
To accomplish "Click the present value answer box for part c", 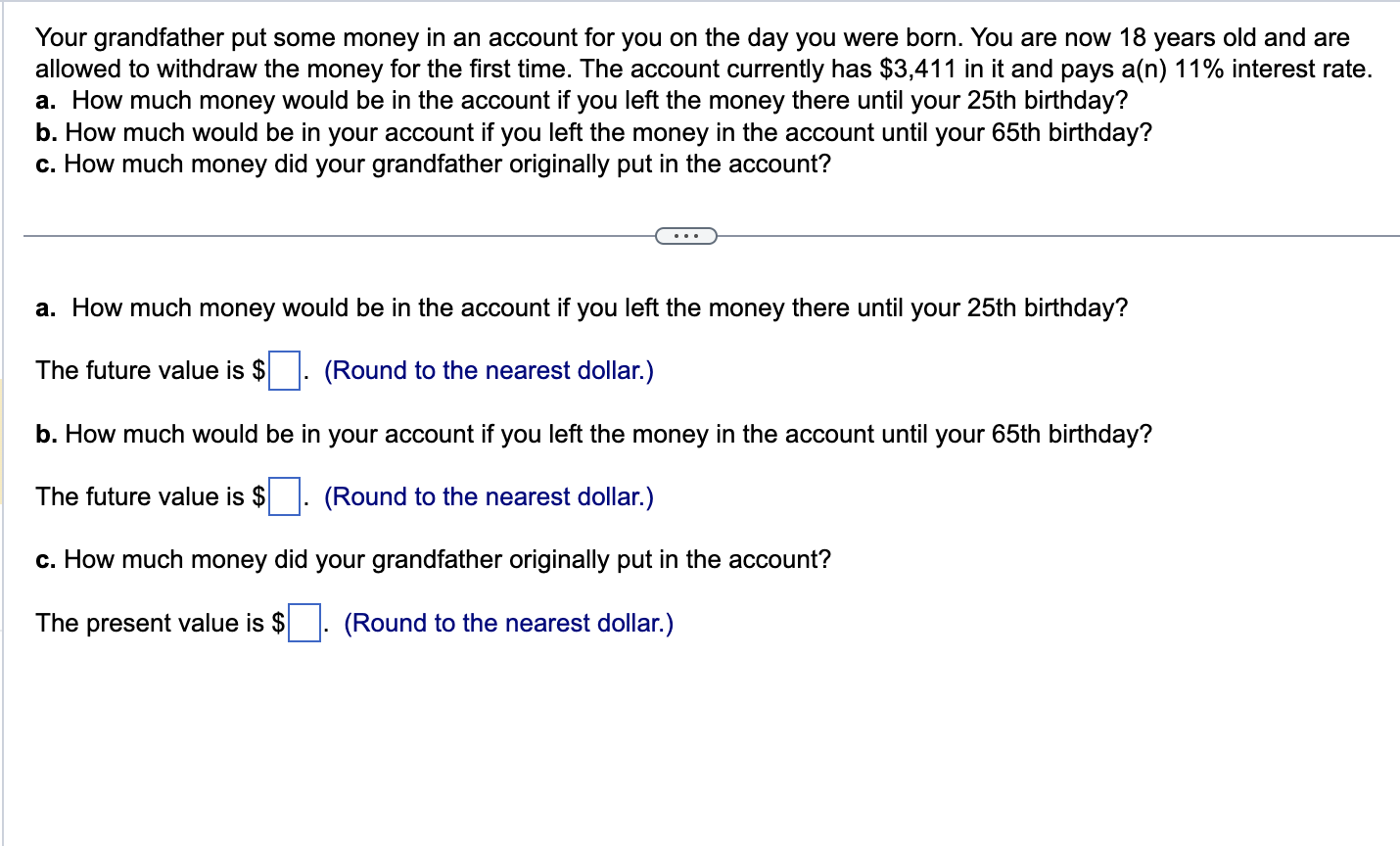I will click(x=303, y=624).
